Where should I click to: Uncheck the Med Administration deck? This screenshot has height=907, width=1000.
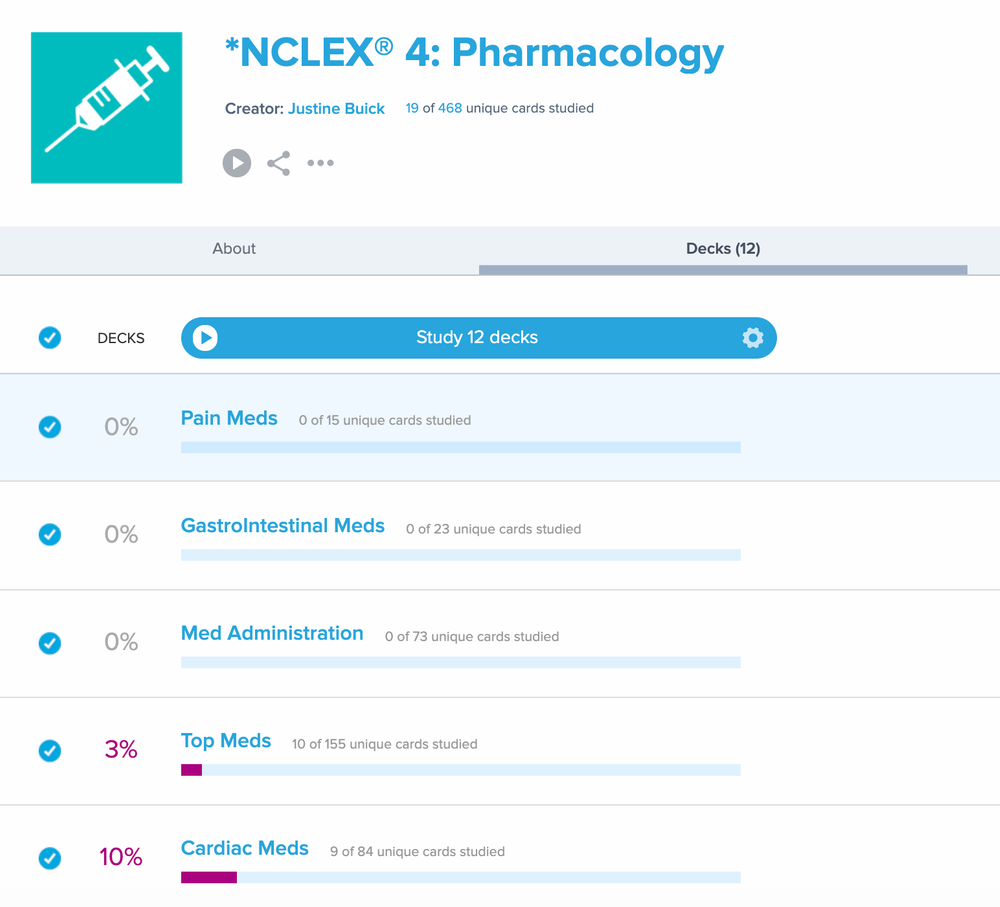(49, 643)
